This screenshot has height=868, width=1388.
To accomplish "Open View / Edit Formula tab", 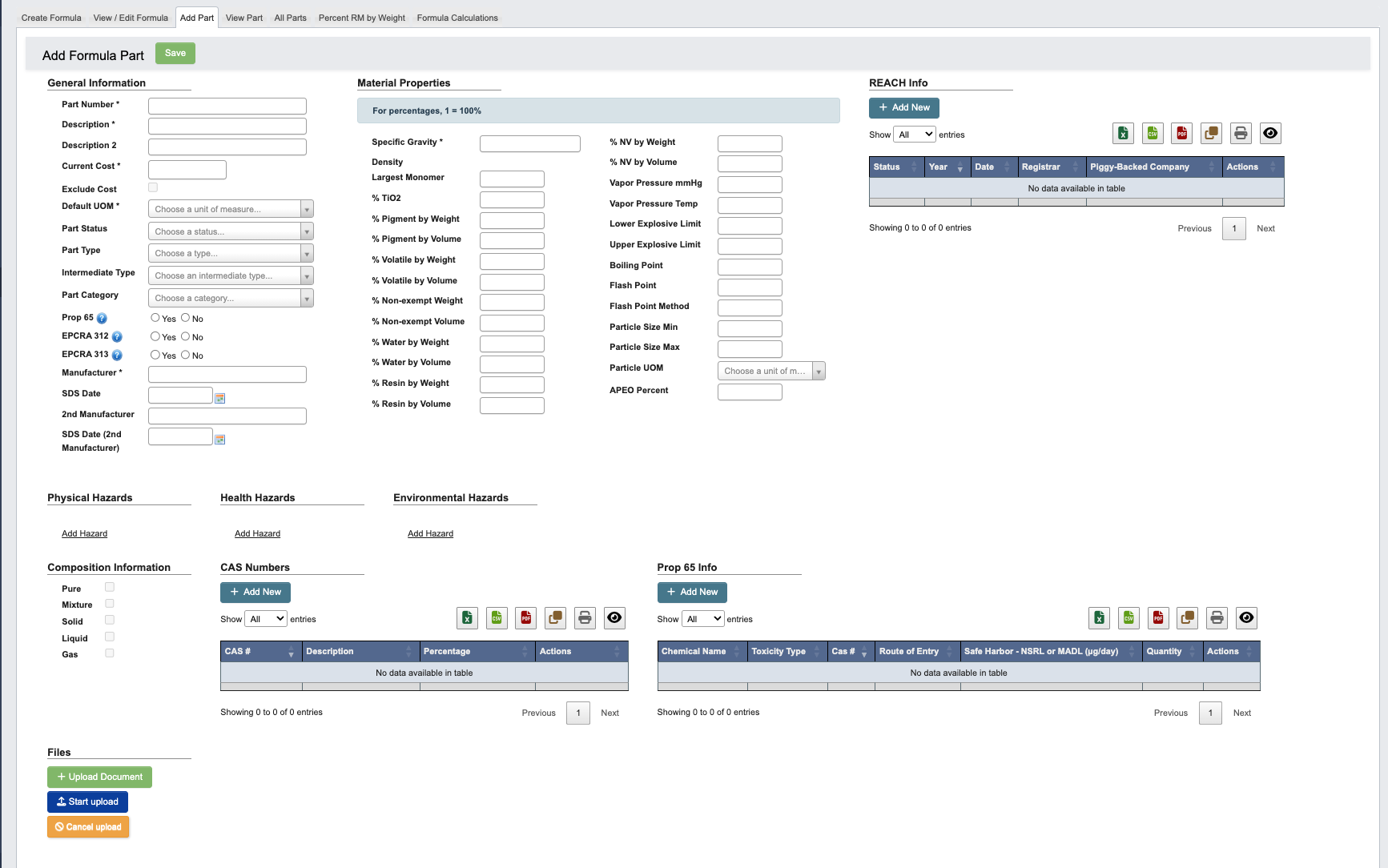I will (x=131, y=18).
